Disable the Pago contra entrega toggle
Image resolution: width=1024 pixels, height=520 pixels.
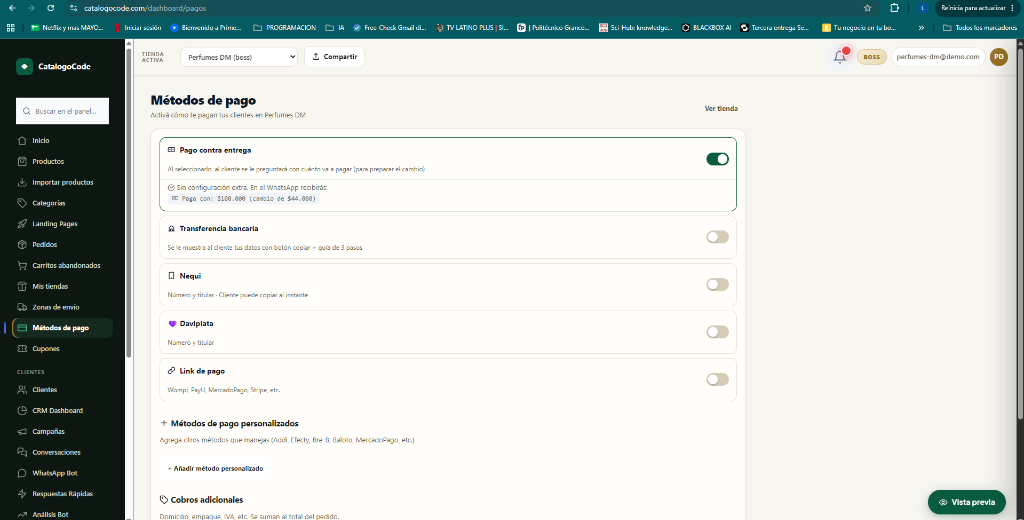[x=717, y=159]
